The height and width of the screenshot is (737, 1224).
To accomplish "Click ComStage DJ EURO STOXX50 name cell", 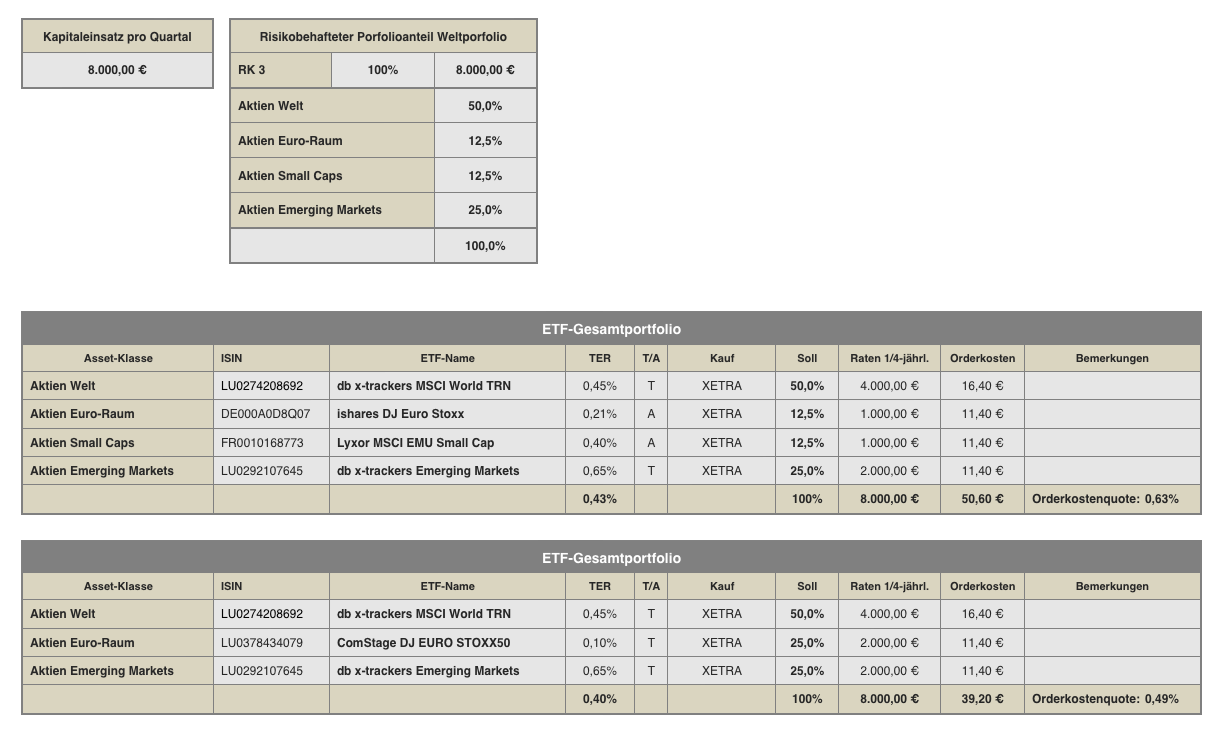I will pos(423,643).
